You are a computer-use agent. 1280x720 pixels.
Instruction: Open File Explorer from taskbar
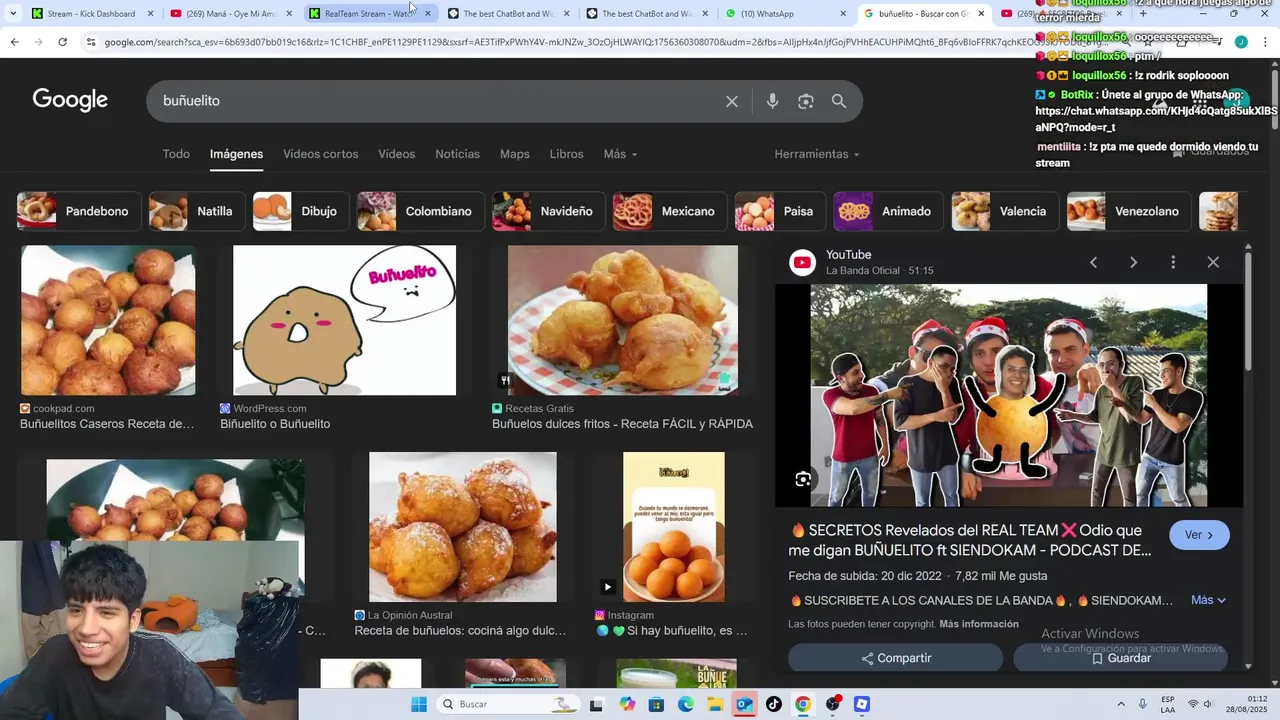(x=715, y=704)
